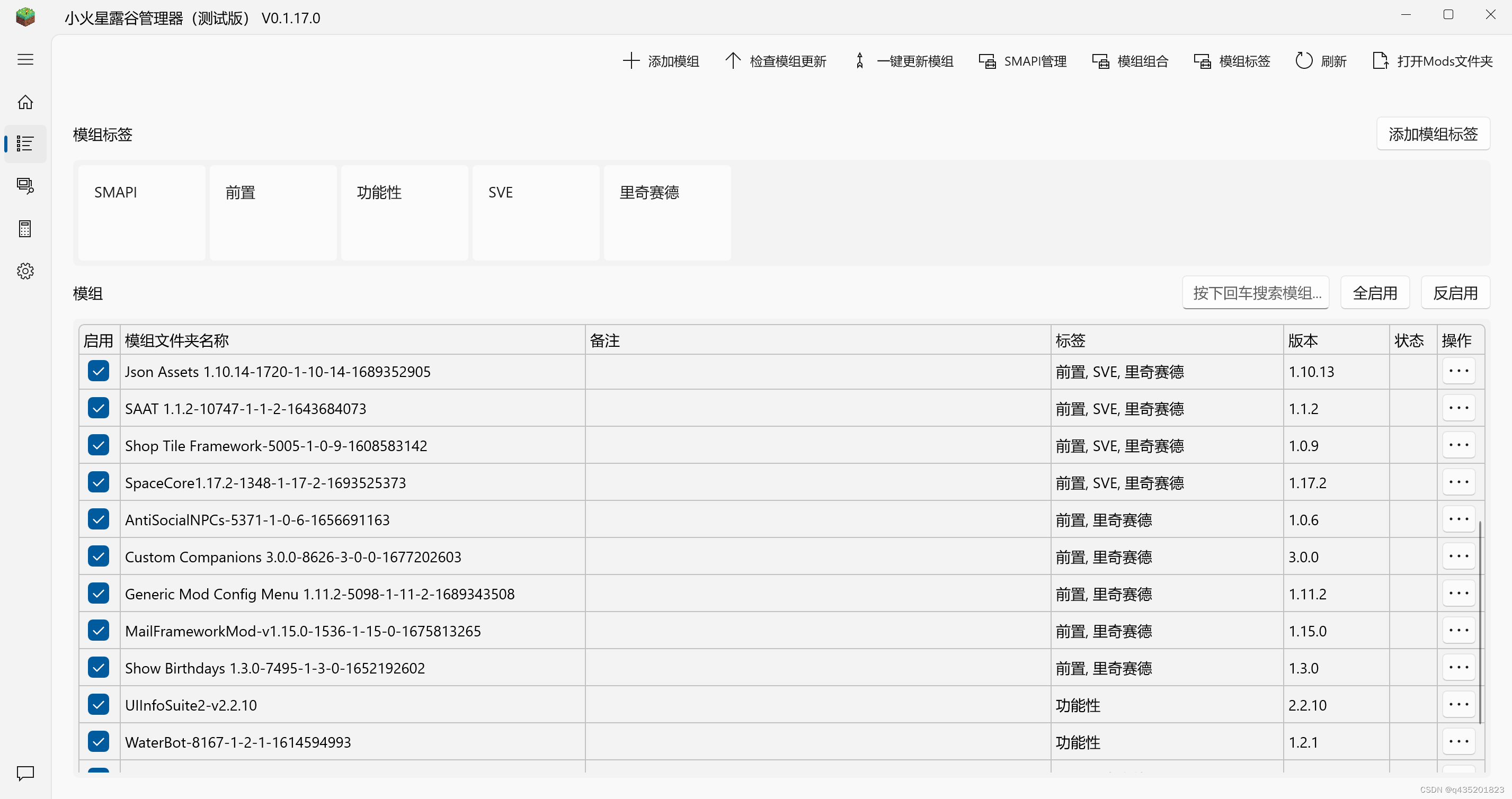This screenshot has width=1512, height=799.
Task: Click 添加模组 plus icon
Action: coord(631,61)
